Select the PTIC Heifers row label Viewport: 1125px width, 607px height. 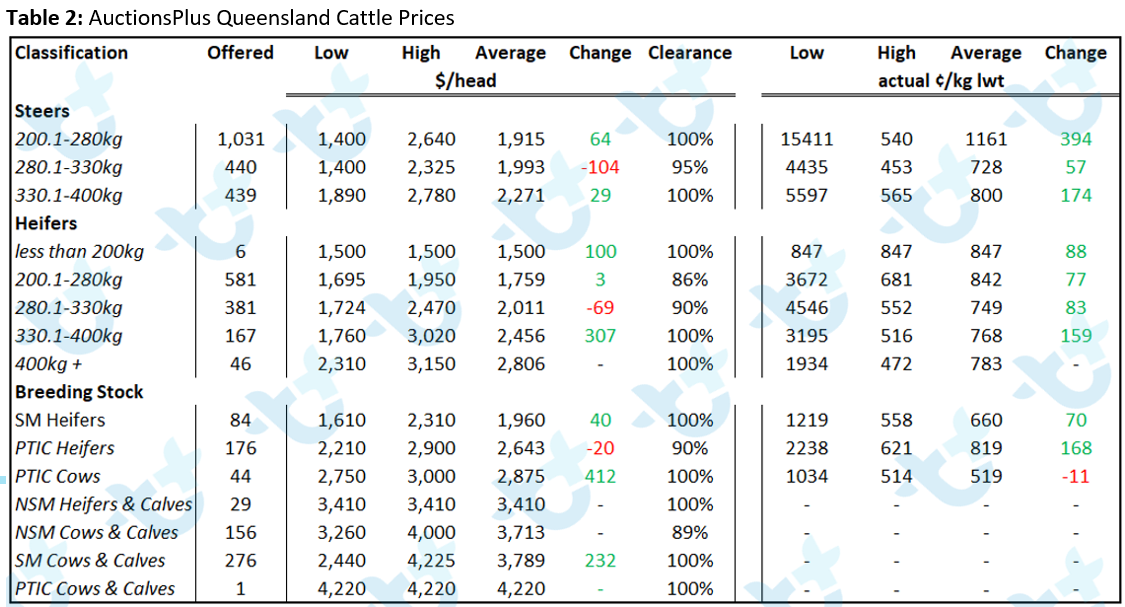click(x=65, y=448)
